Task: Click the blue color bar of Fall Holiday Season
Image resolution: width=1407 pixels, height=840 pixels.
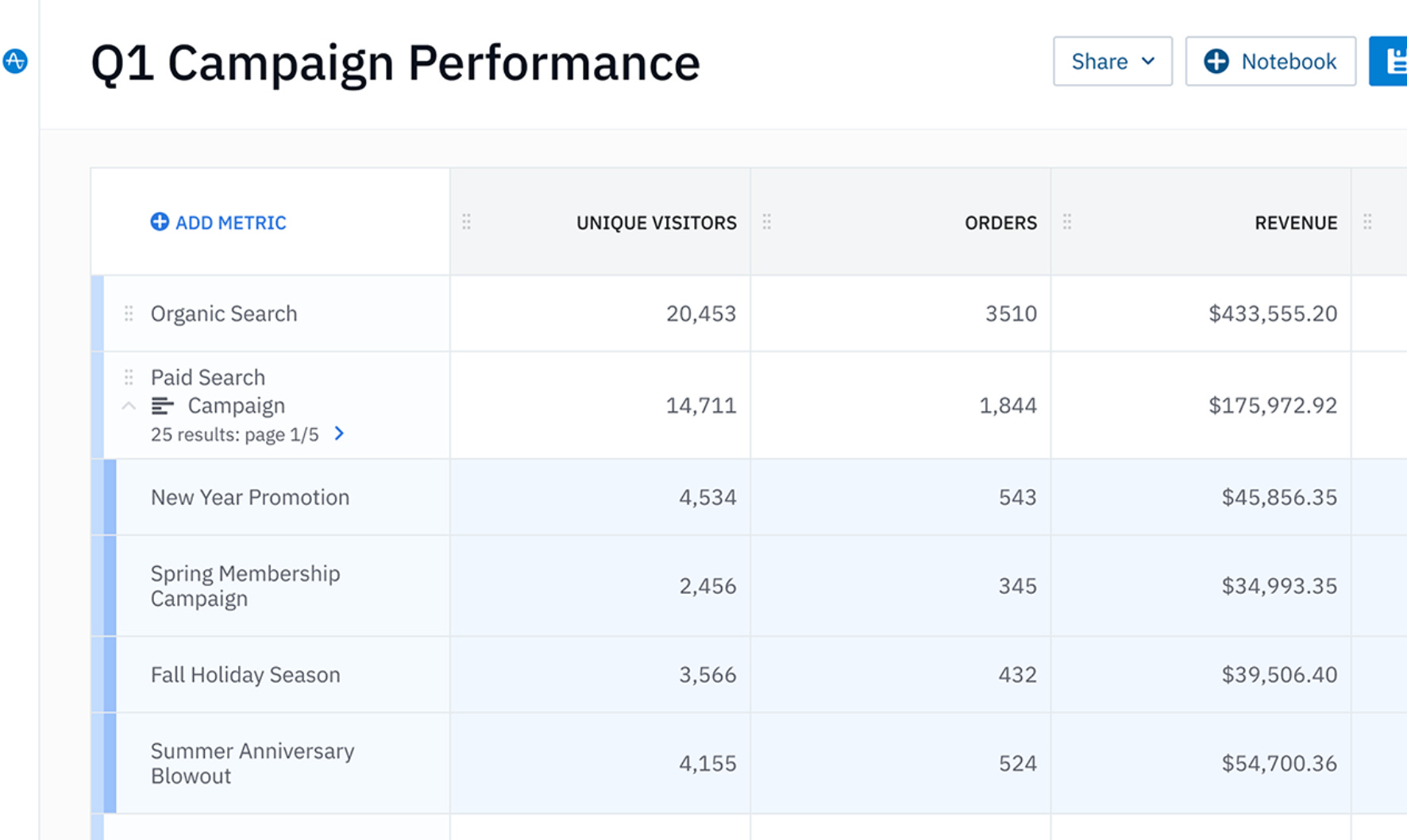Action: [110, 674]
